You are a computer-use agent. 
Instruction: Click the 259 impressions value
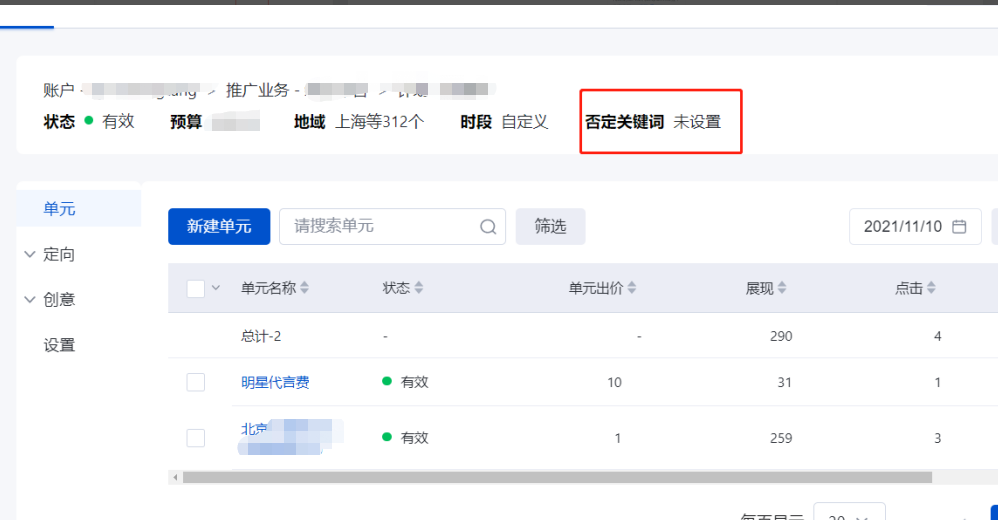tap(781, 438)
